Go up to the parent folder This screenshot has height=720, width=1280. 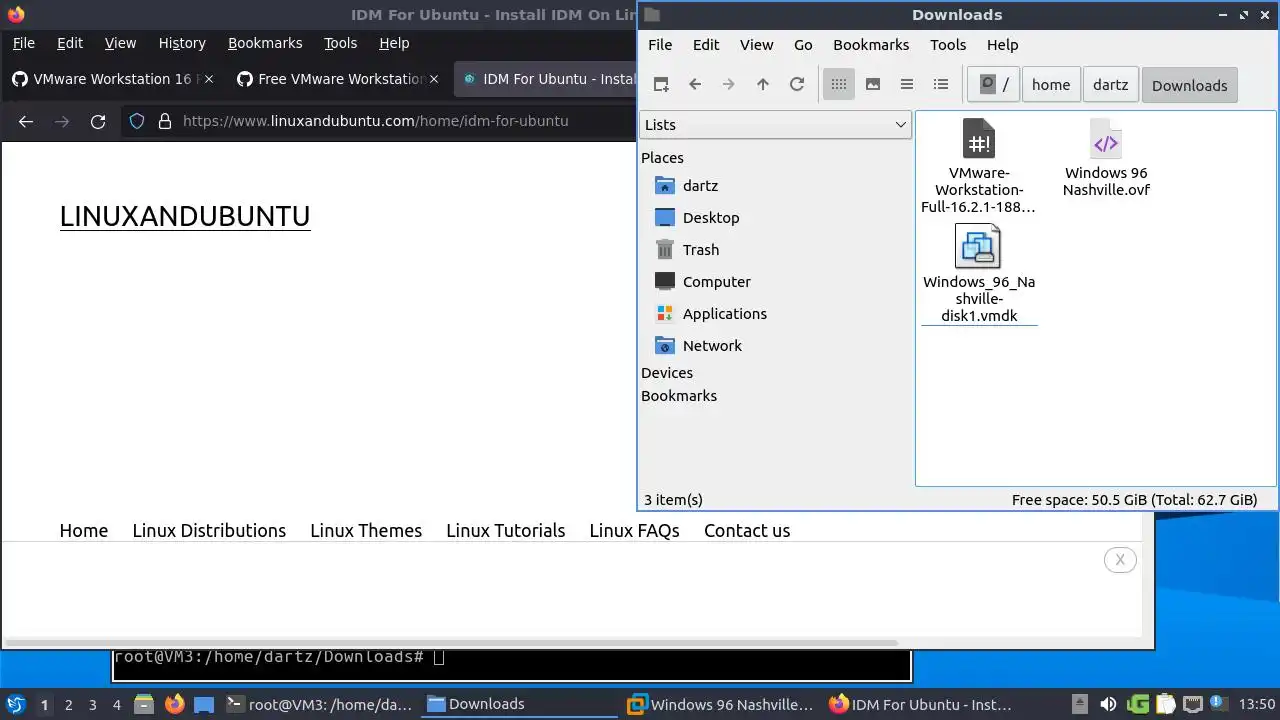763,85
